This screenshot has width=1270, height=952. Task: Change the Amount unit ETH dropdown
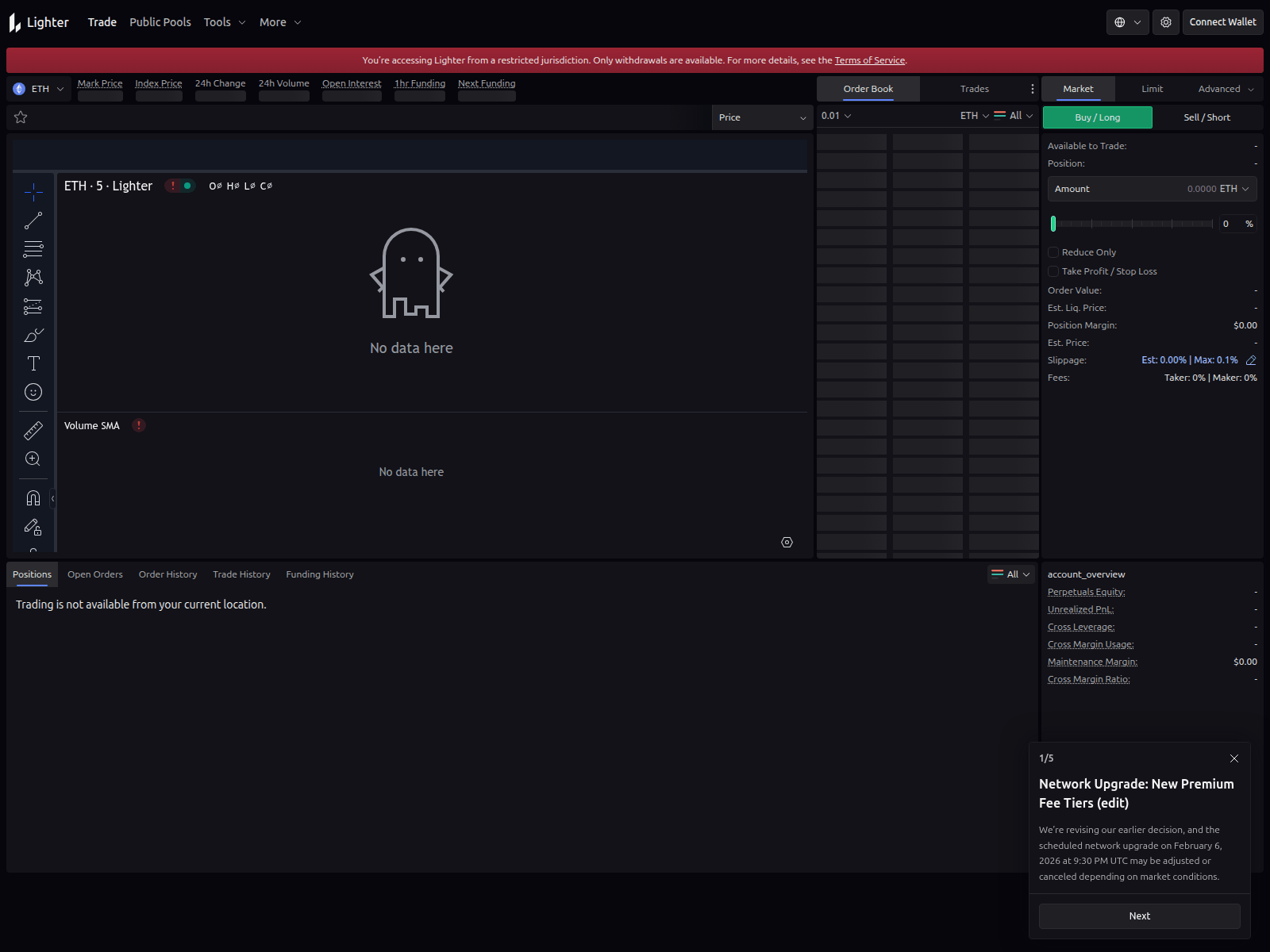pyautogui.click(x=1234, y=189)
